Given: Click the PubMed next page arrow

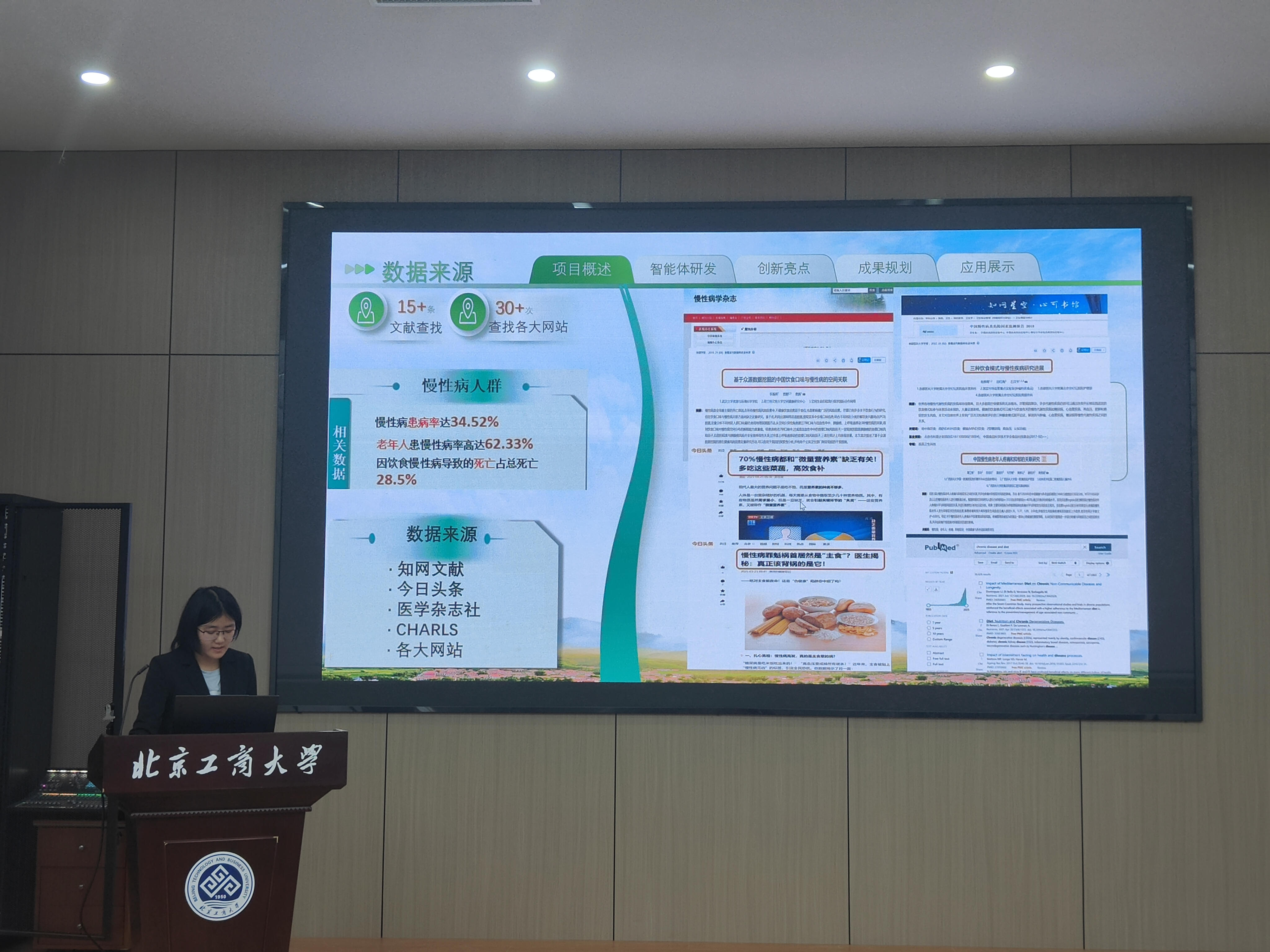Looking at the screenshot, I should pos(1101,575).
